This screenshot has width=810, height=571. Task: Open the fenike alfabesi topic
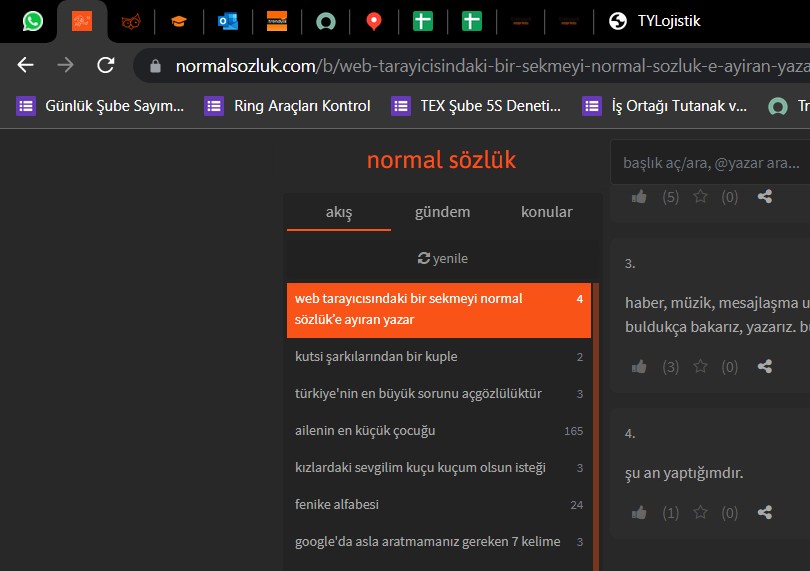337,505
